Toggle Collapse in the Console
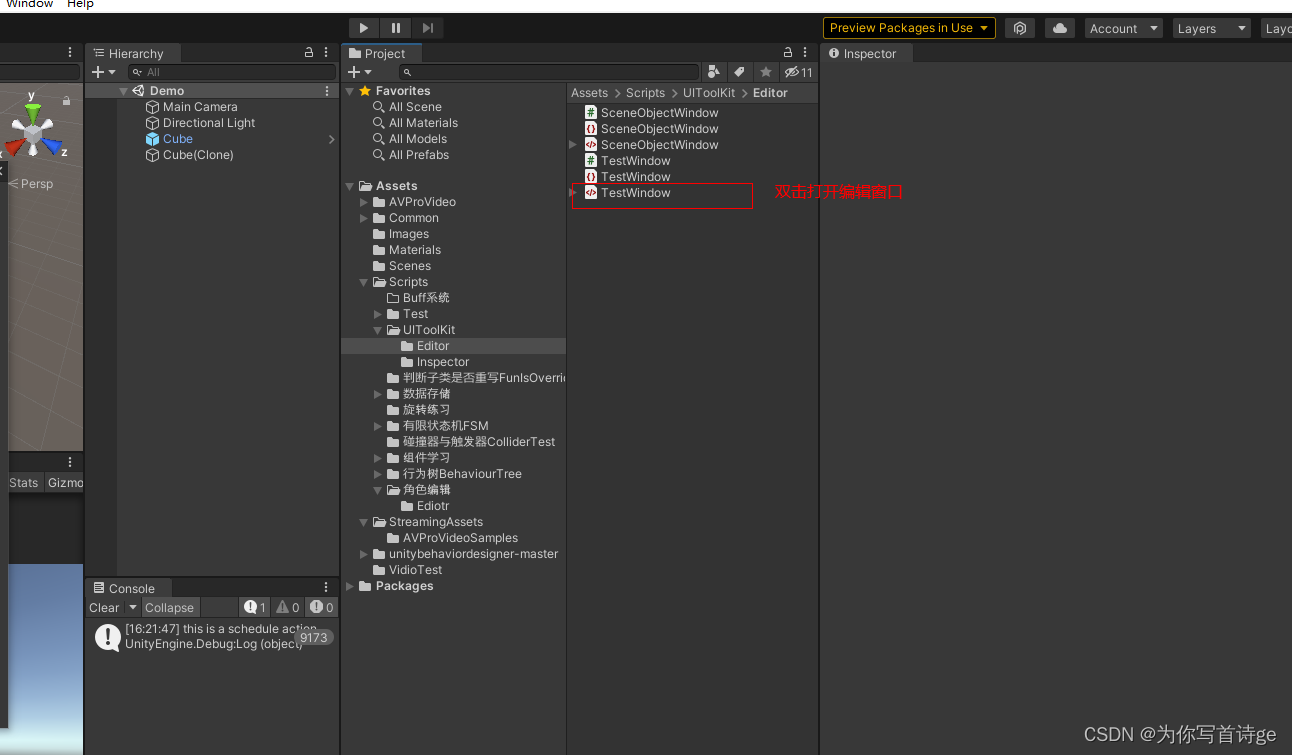Screen dimensions: 1292x755 click(169, 607)
